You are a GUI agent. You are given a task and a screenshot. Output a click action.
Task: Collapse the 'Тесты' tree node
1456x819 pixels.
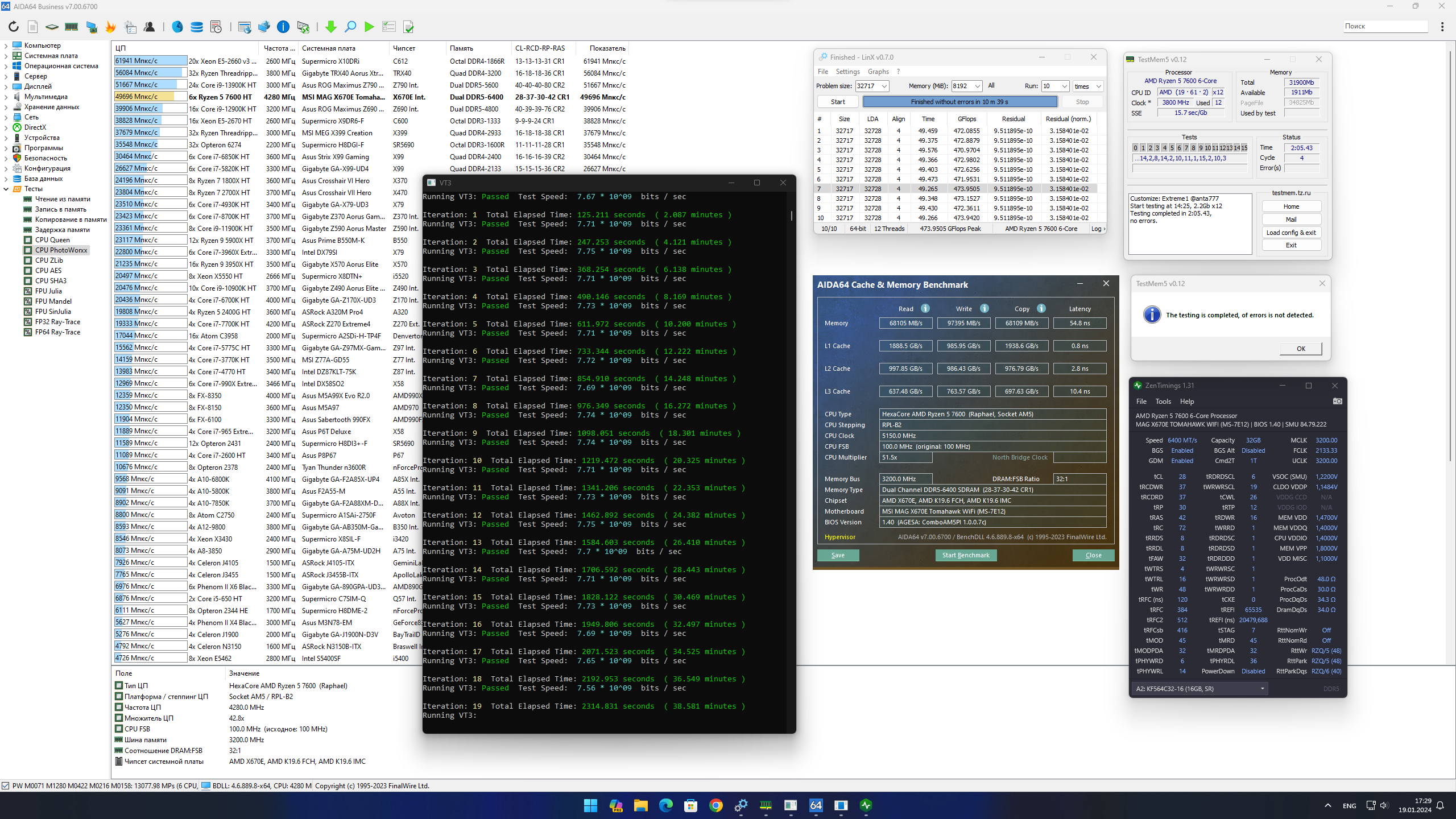click(6, 189)
